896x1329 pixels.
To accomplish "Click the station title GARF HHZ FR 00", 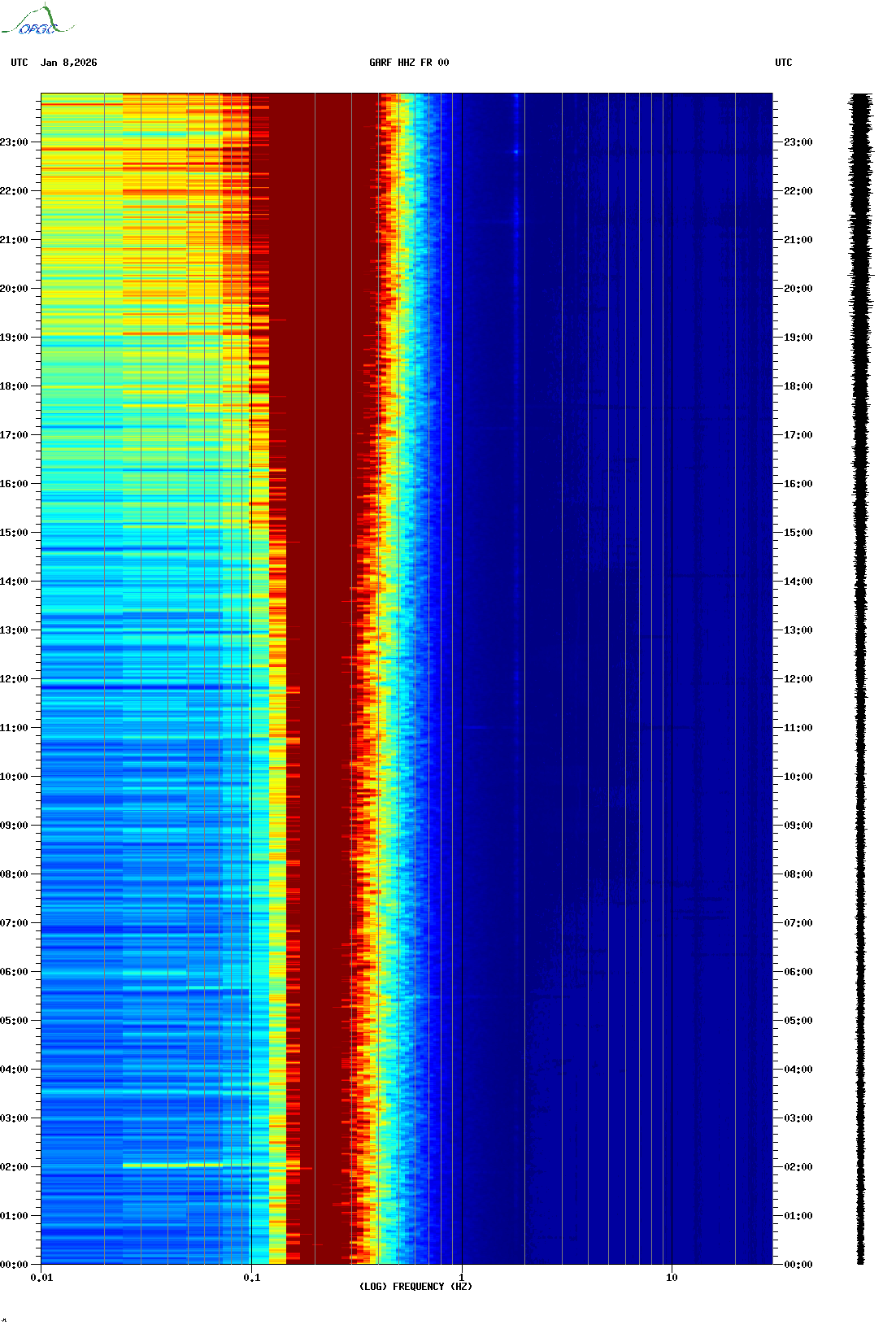I will point(408,63).
